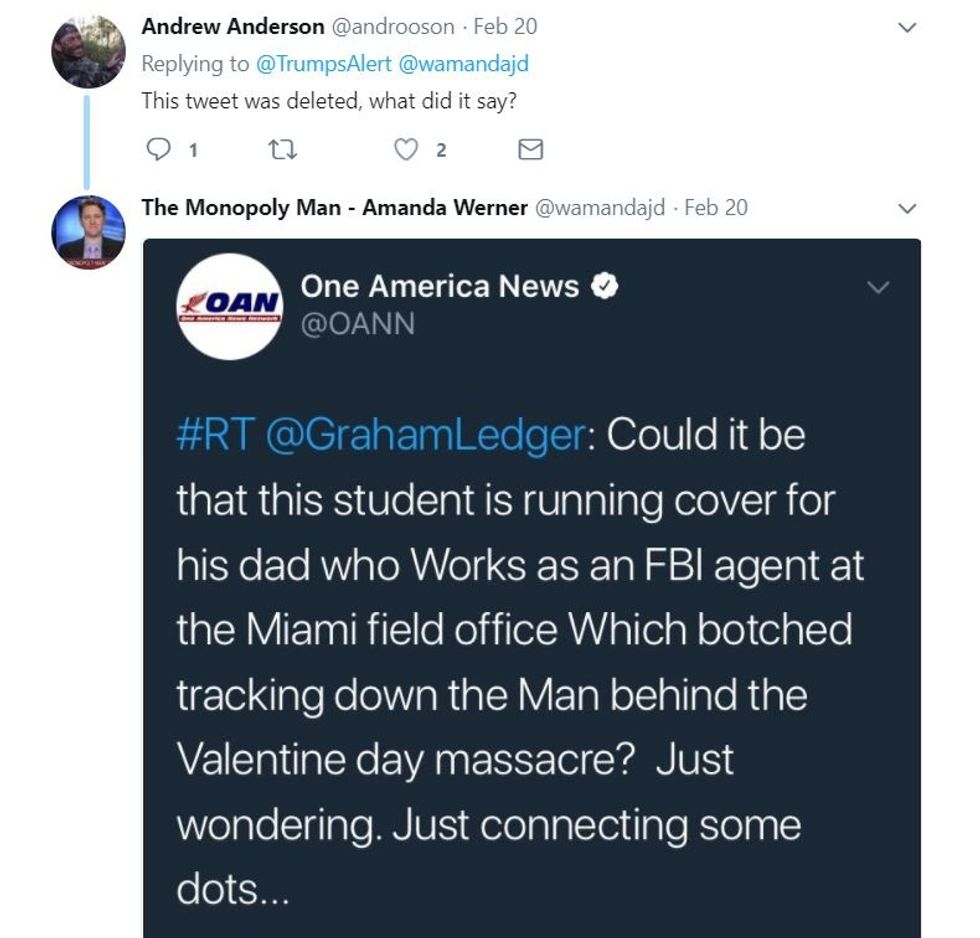
Task: Open the @wamandajd reply mention link
Action: pos(463,64)
